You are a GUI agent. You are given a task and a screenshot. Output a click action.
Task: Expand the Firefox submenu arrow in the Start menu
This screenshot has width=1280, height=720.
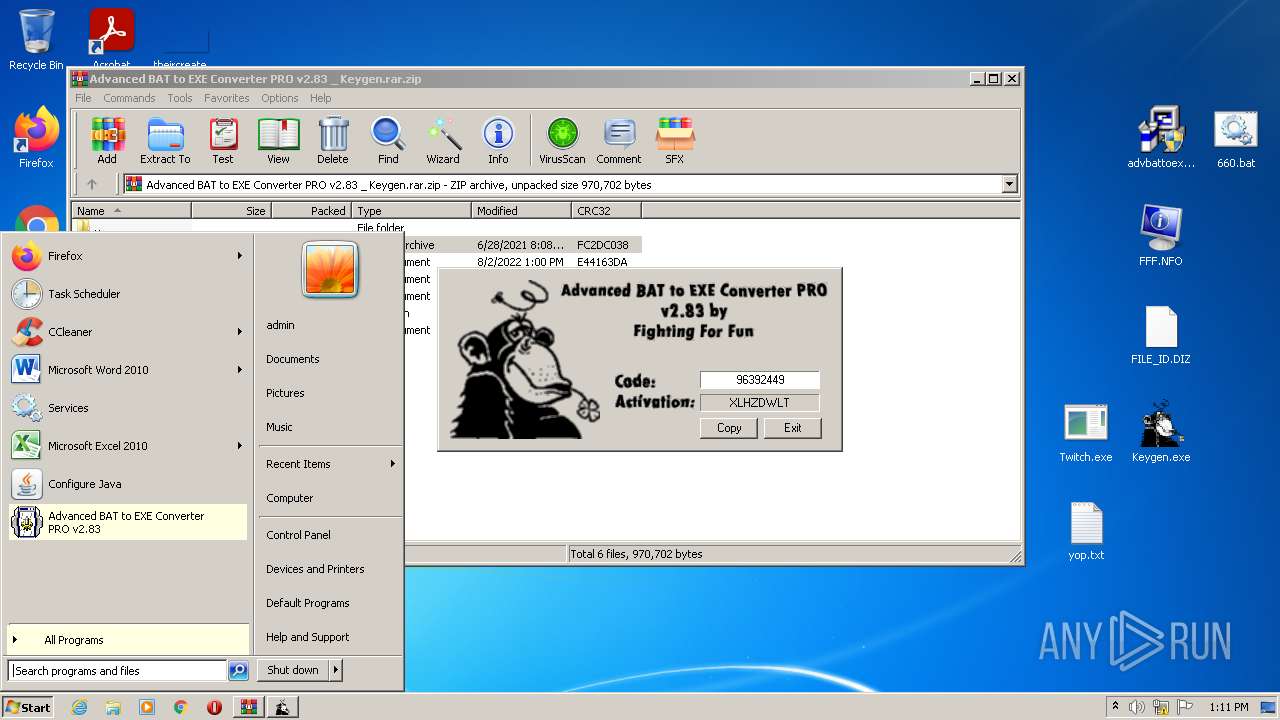[x=239, y=256]
